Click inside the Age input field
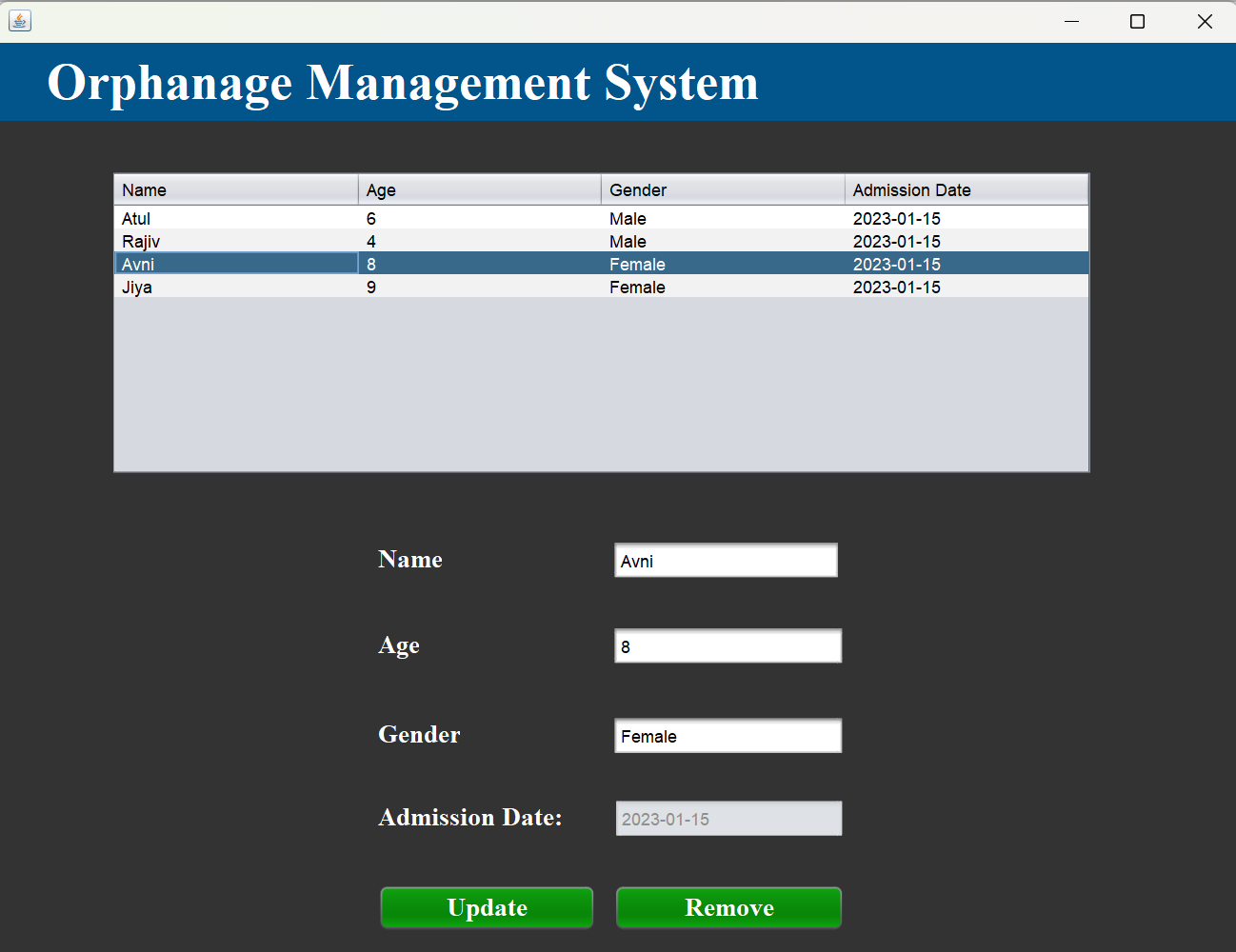The height and width of the screenshot is (952, 1236). point(728,645)
